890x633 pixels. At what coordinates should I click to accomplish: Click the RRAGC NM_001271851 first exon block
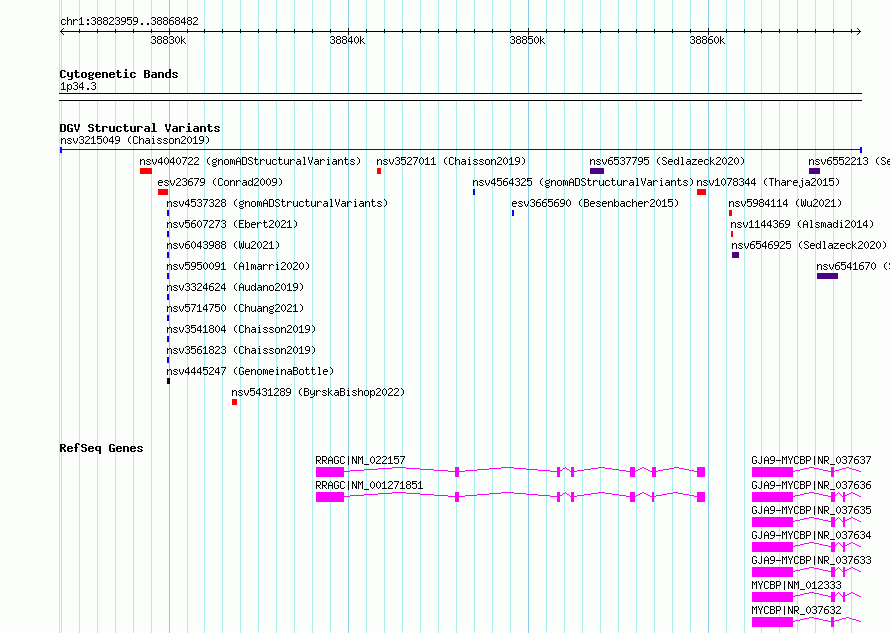pyautogui.click(x=330, y=497)
